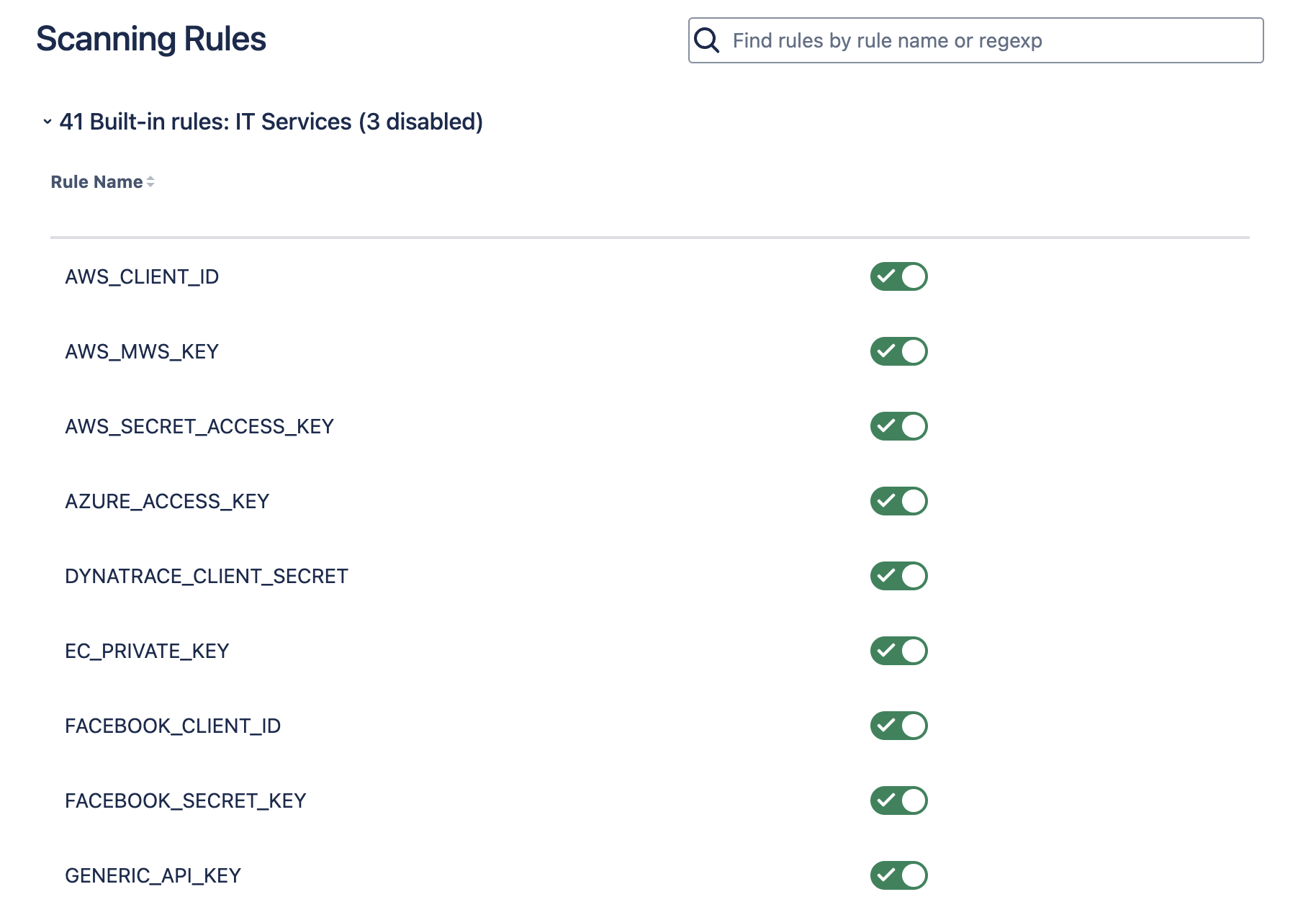Image resolution: width=1316 pixels, height=920 pixels.
Task: Click the DYNATRACE_CLIENT_SECRET rule name
Action: point(207,576)
